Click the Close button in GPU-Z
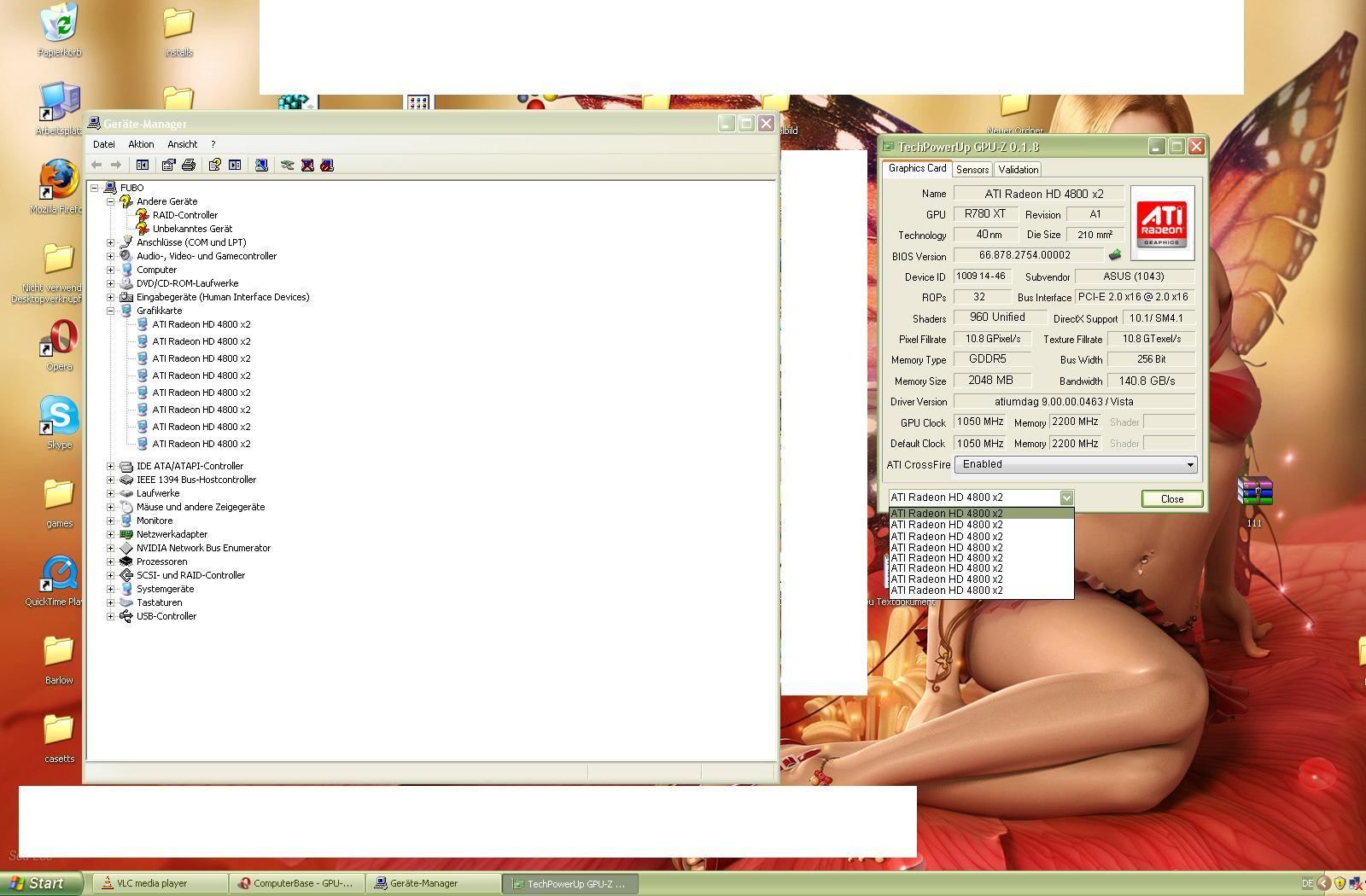1366x896 pixels. coord(1172,498)
